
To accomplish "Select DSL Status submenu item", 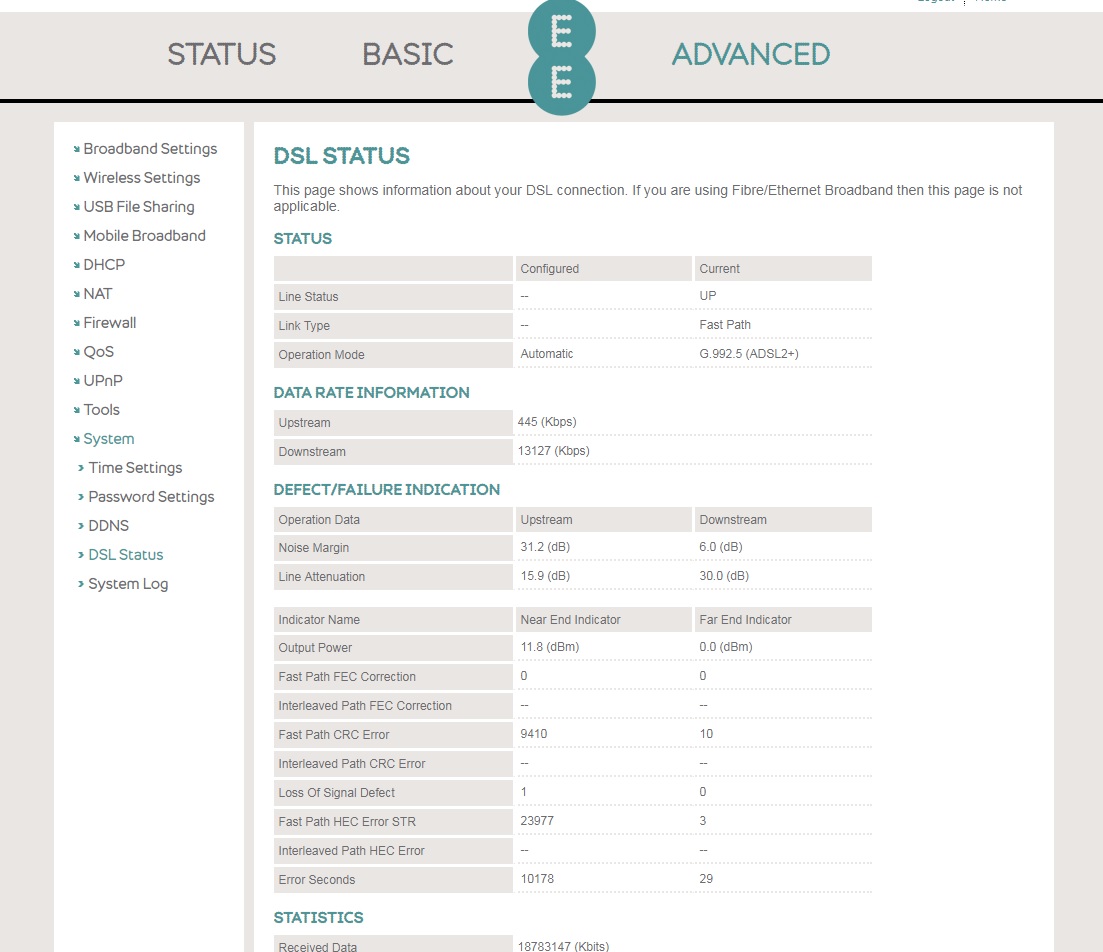I will pos(125,554).
